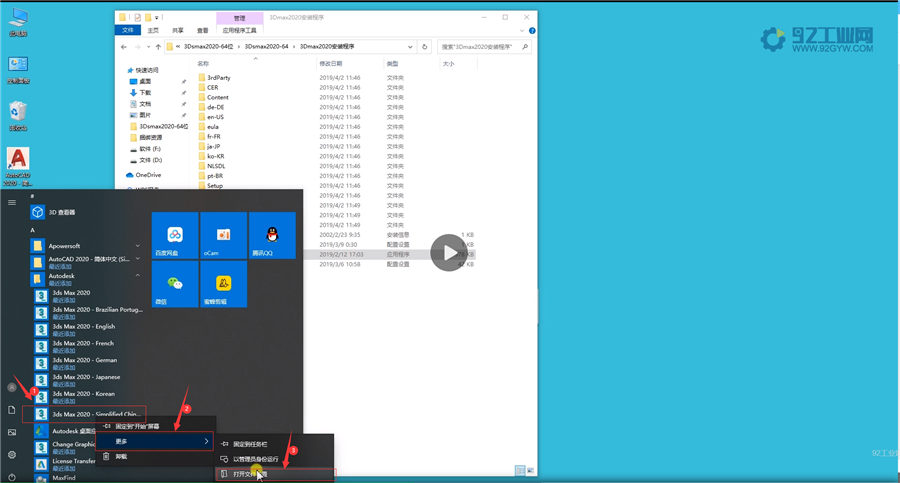The image size is (900, 483).
Task: Expand AutoCAD 2020 - 简体中文 folder group
Action: coord(138,259)
